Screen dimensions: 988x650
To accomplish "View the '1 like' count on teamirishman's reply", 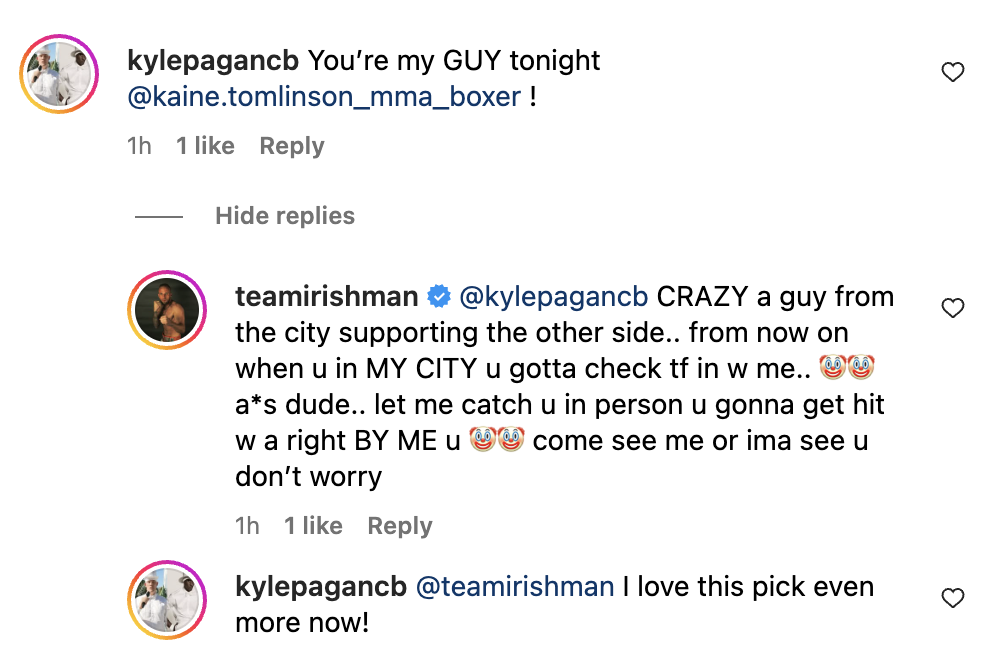I will click(313, 526).
